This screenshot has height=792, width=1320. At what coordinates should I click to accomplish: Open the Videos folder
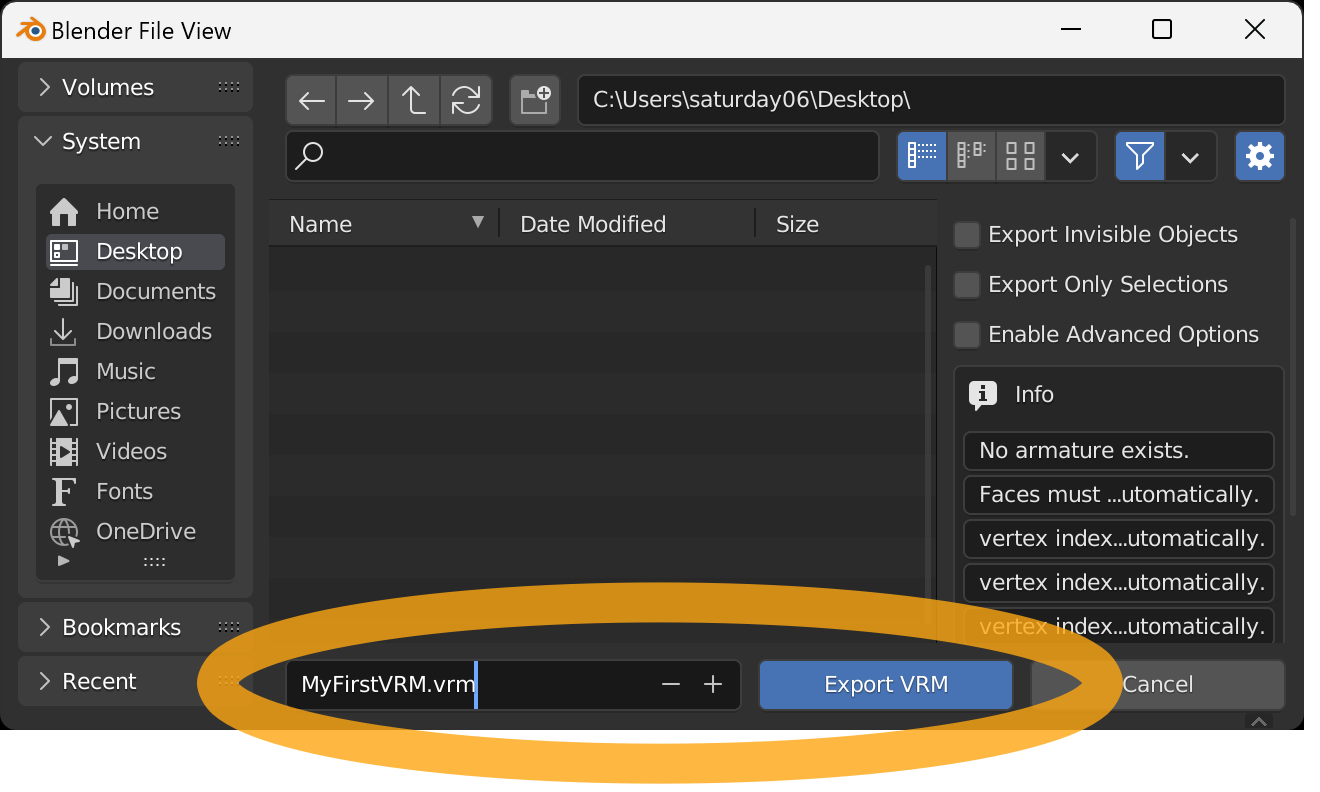(135, 451)
